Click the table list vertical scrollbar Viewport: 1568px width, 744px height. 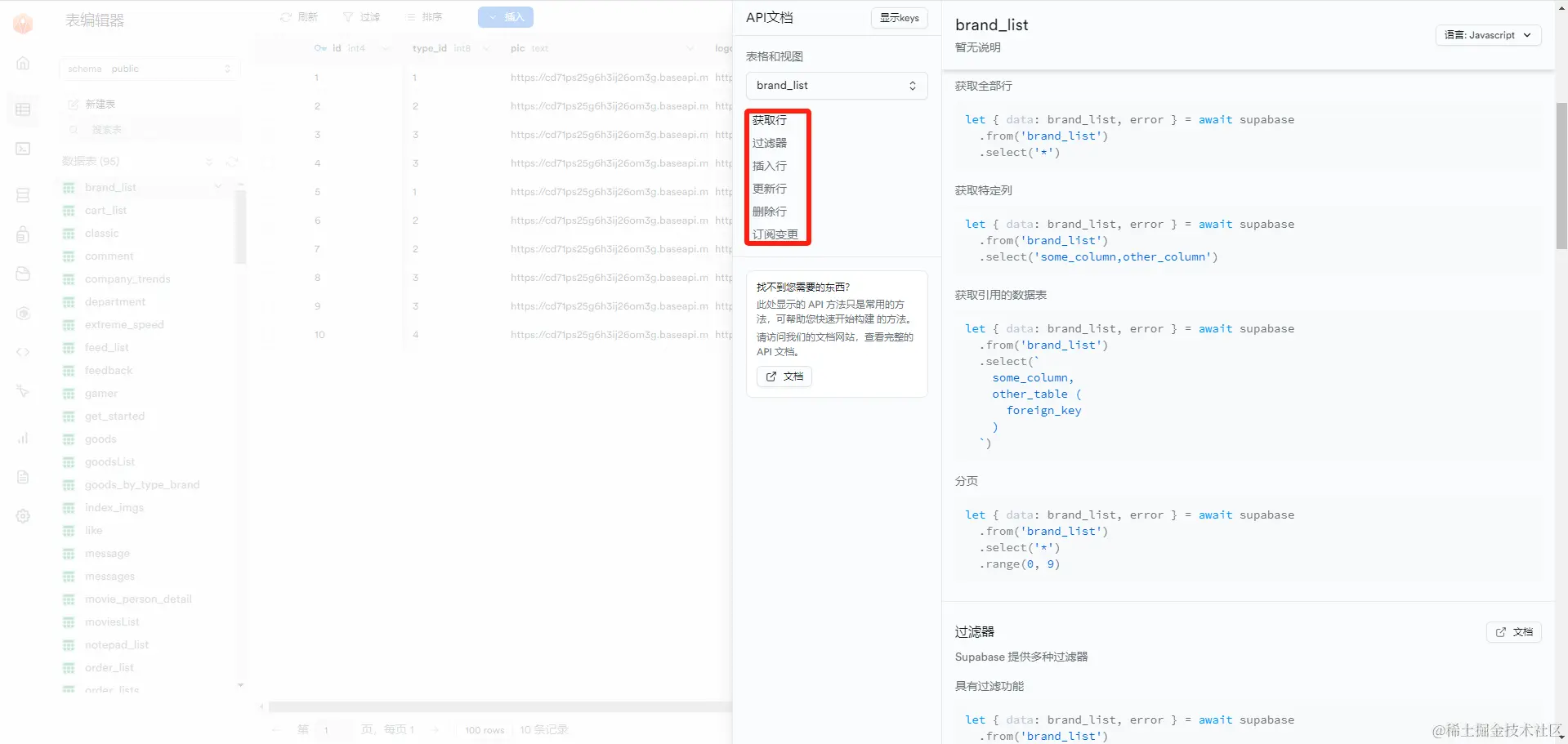coord(240,227)
